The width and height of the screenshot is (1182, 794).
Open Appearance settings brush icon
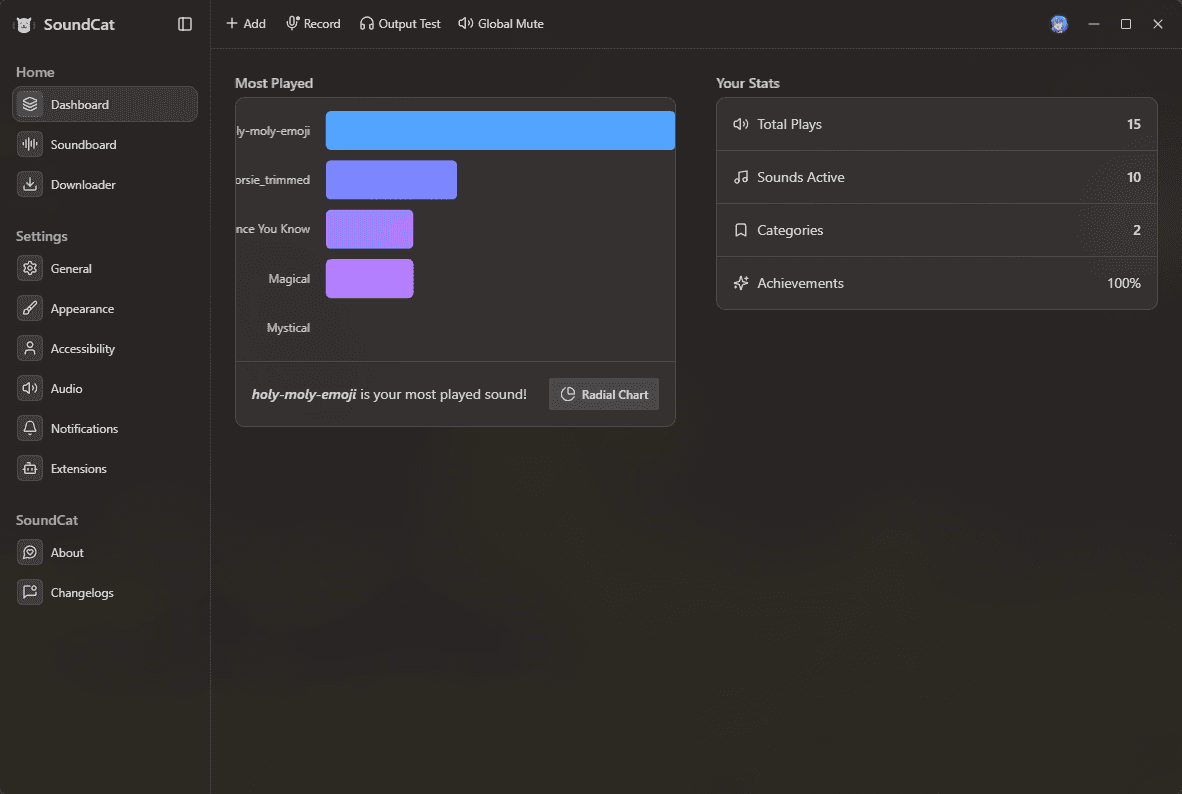pos(30,309)
